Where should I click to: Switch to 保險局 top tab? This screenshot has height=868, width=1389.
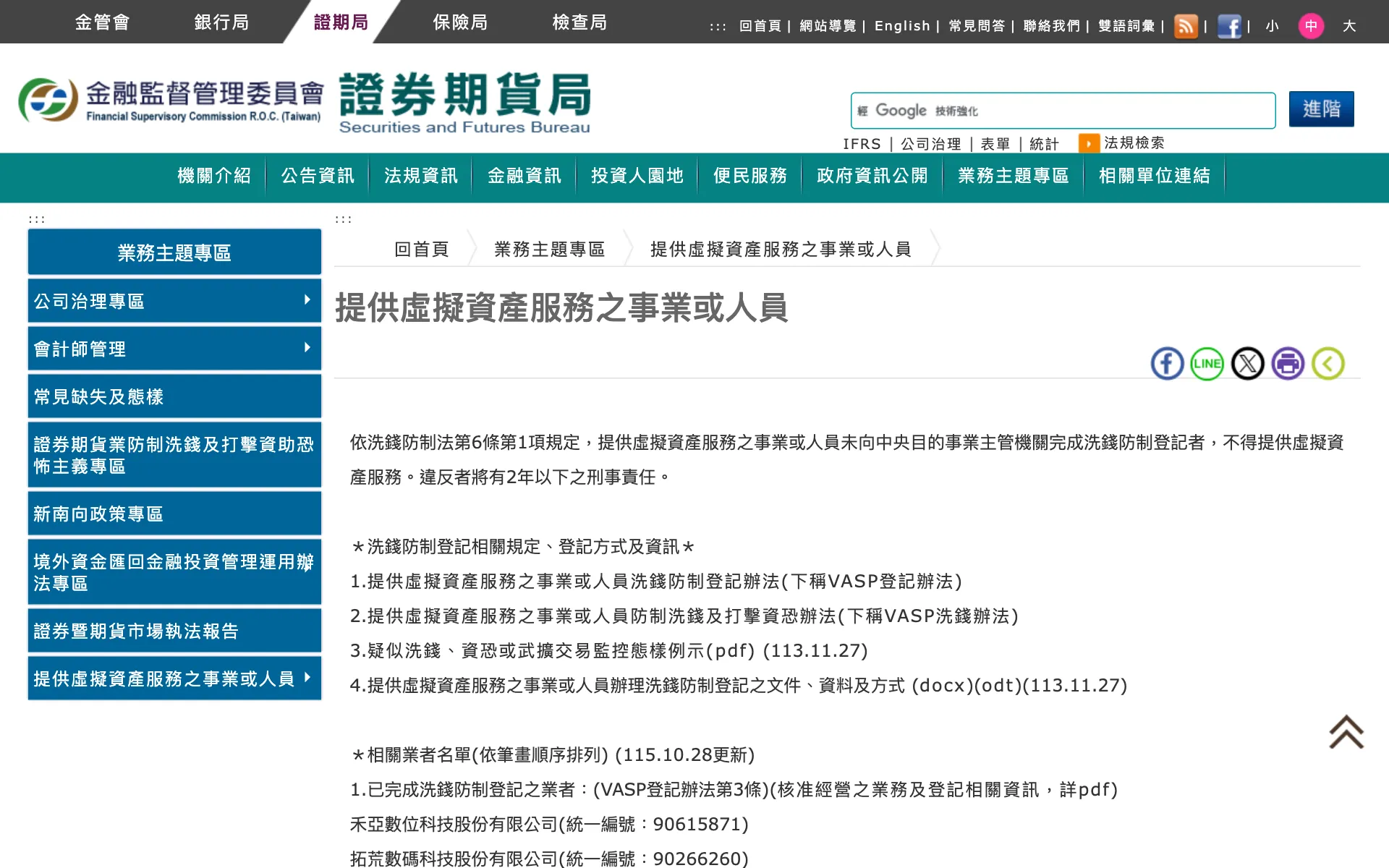(460, 22)
